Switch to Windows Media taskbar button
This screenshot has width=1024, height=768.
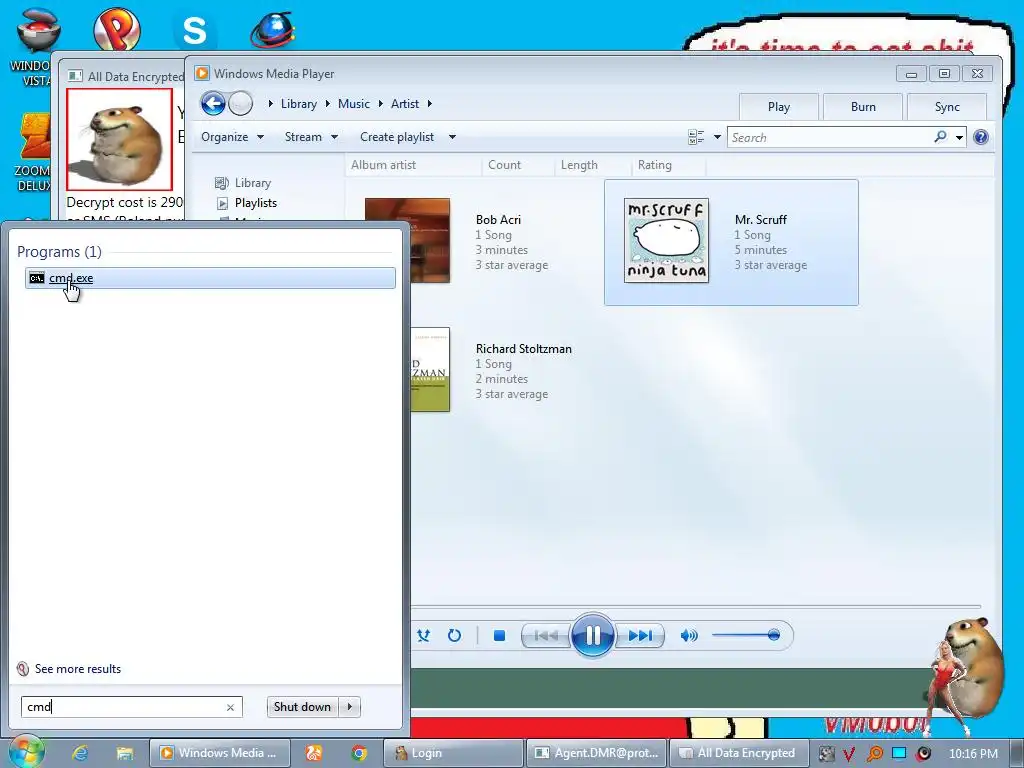219,753
